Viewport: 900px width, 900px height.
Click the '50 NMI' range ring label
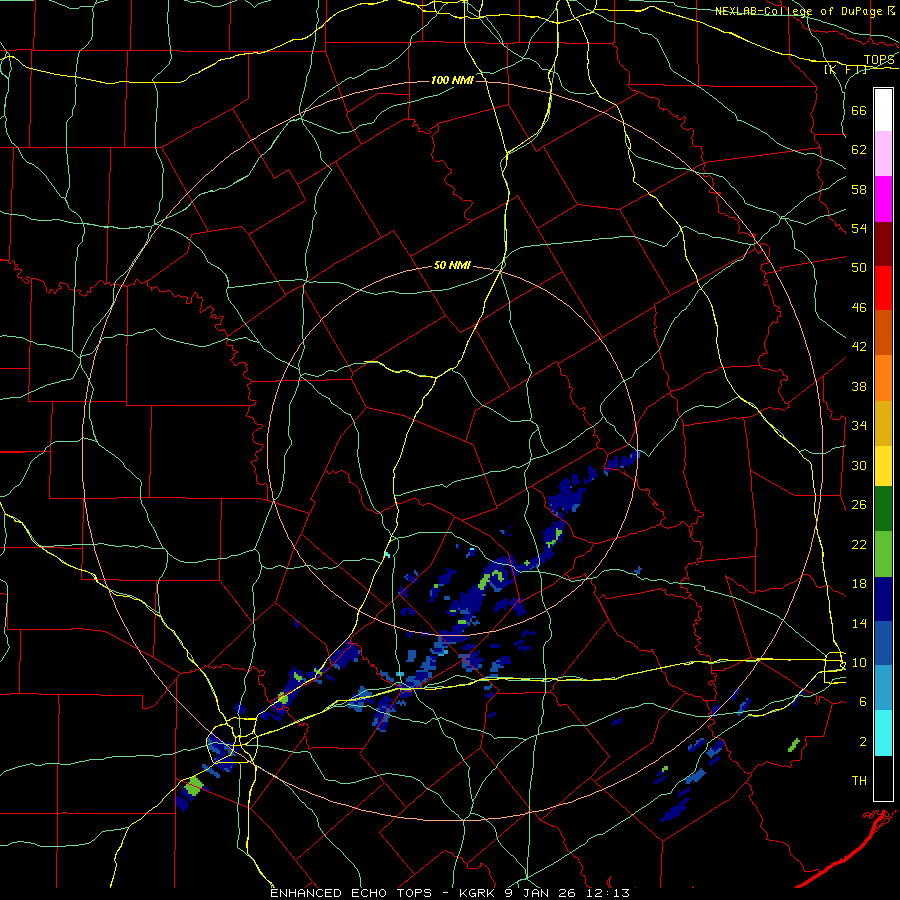tap(452, 265)
